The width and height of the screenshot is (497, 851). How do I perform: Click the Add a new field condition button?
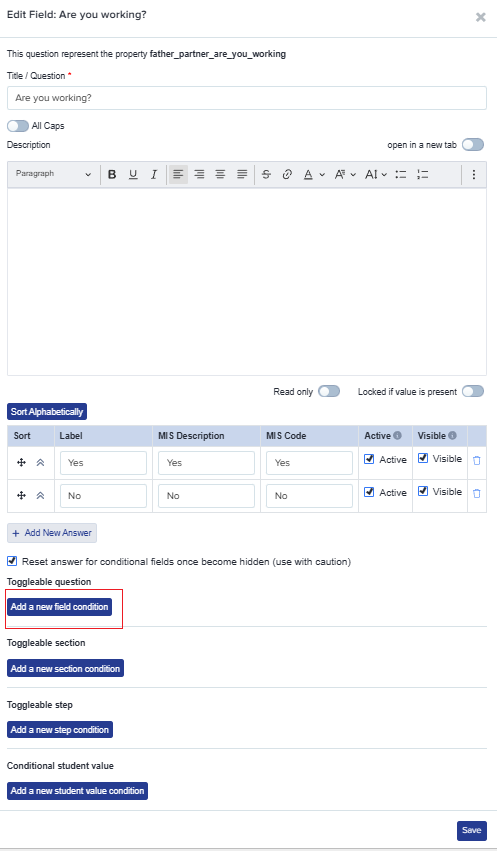60,607
